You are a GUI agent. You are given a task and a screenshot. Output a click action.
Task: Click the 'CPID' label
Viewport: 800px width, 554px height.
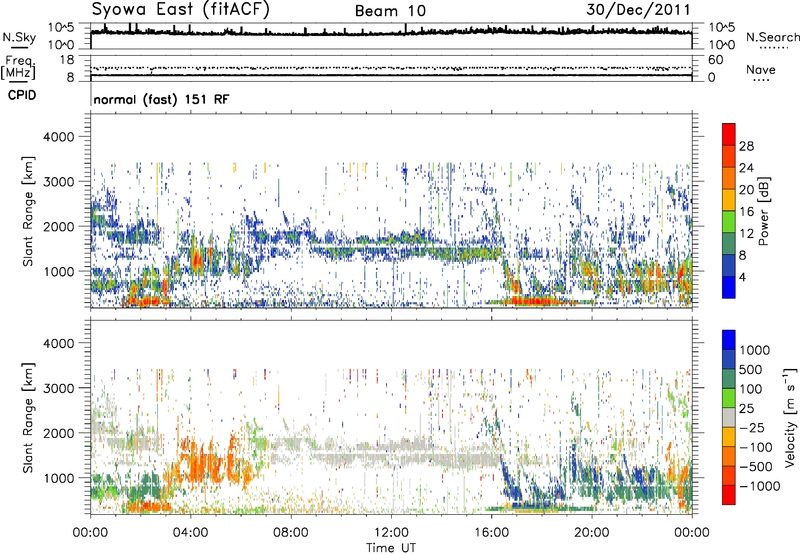point(22,95)
